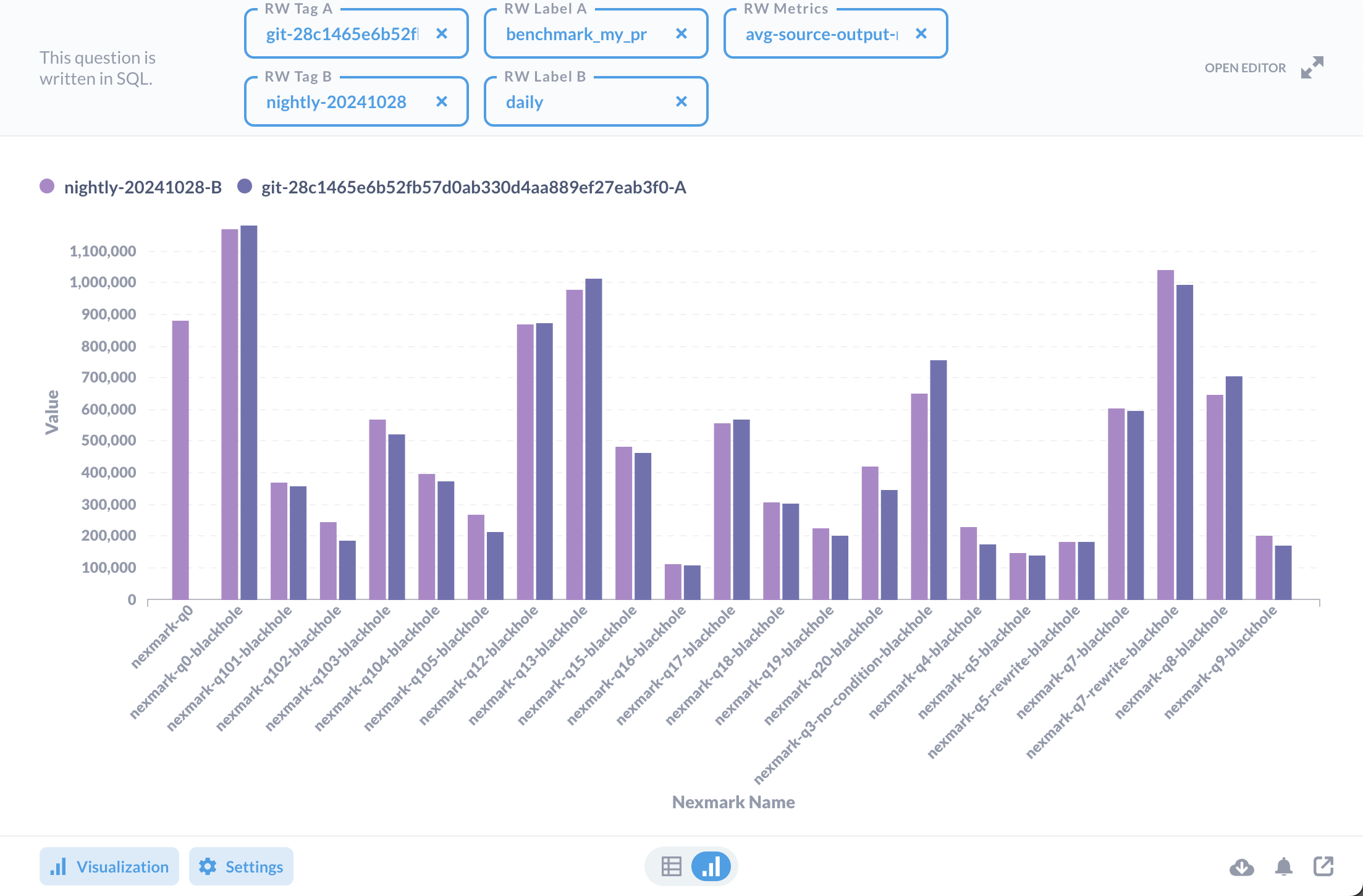Select the nexmark-q7-blackhole nightly bar
Screen dimensions: 1363x896
(x=1116, y=504)
